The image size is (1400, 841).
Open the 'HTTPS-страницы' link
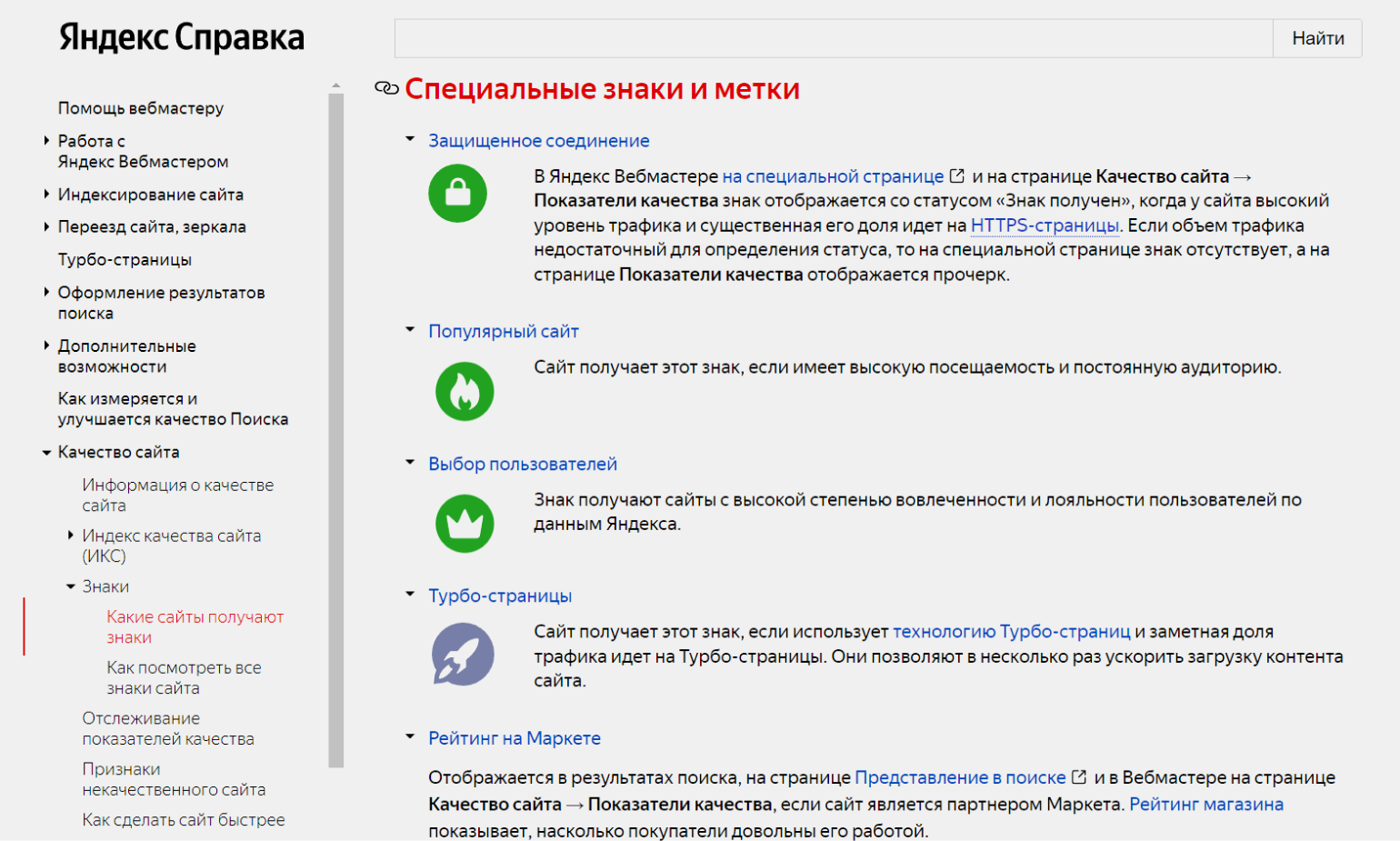pyautogui.click(x=1045, y=225)
